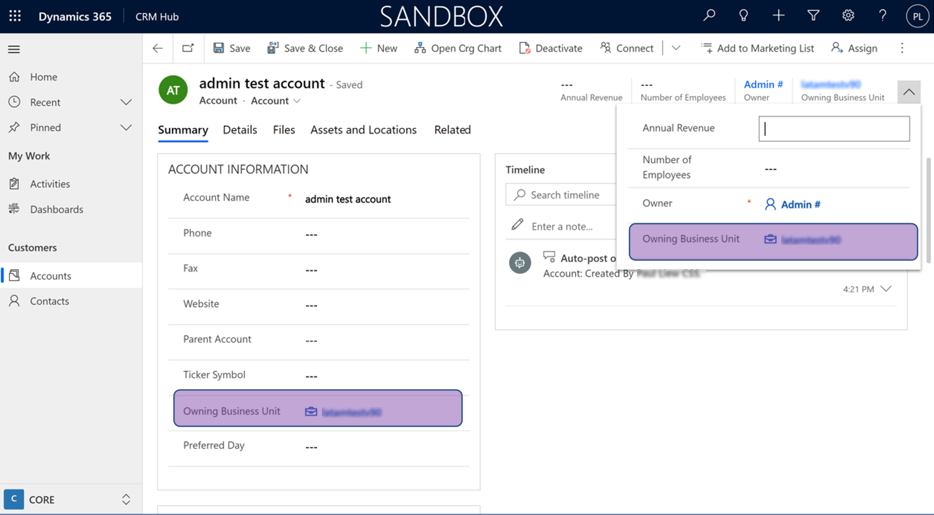Screen dimensions: 934x515
Task: Open the CORE area switcher
Action: (71, 500)
